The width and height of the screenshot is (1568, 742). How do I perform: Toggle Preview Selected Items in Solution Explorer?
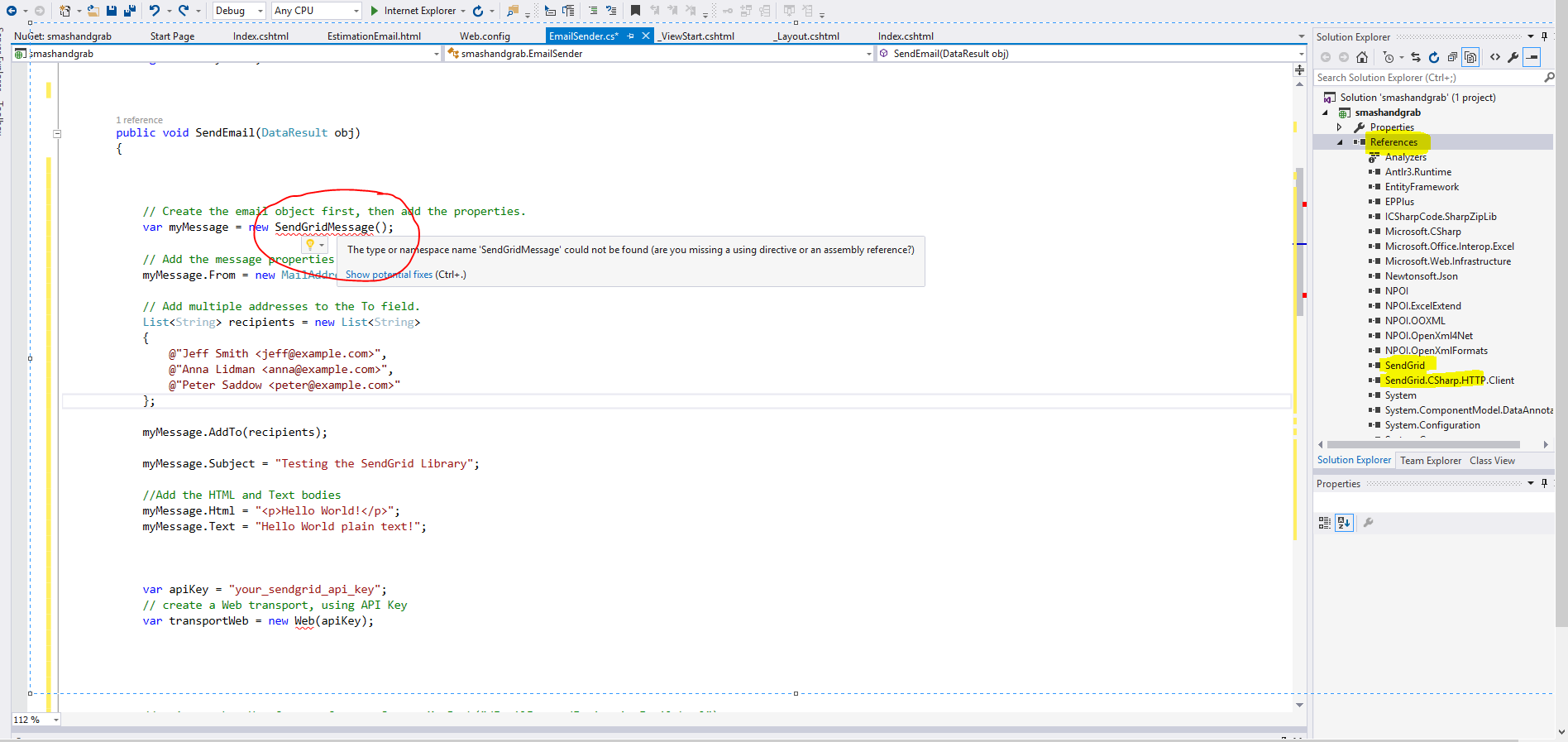[1532, 57]
